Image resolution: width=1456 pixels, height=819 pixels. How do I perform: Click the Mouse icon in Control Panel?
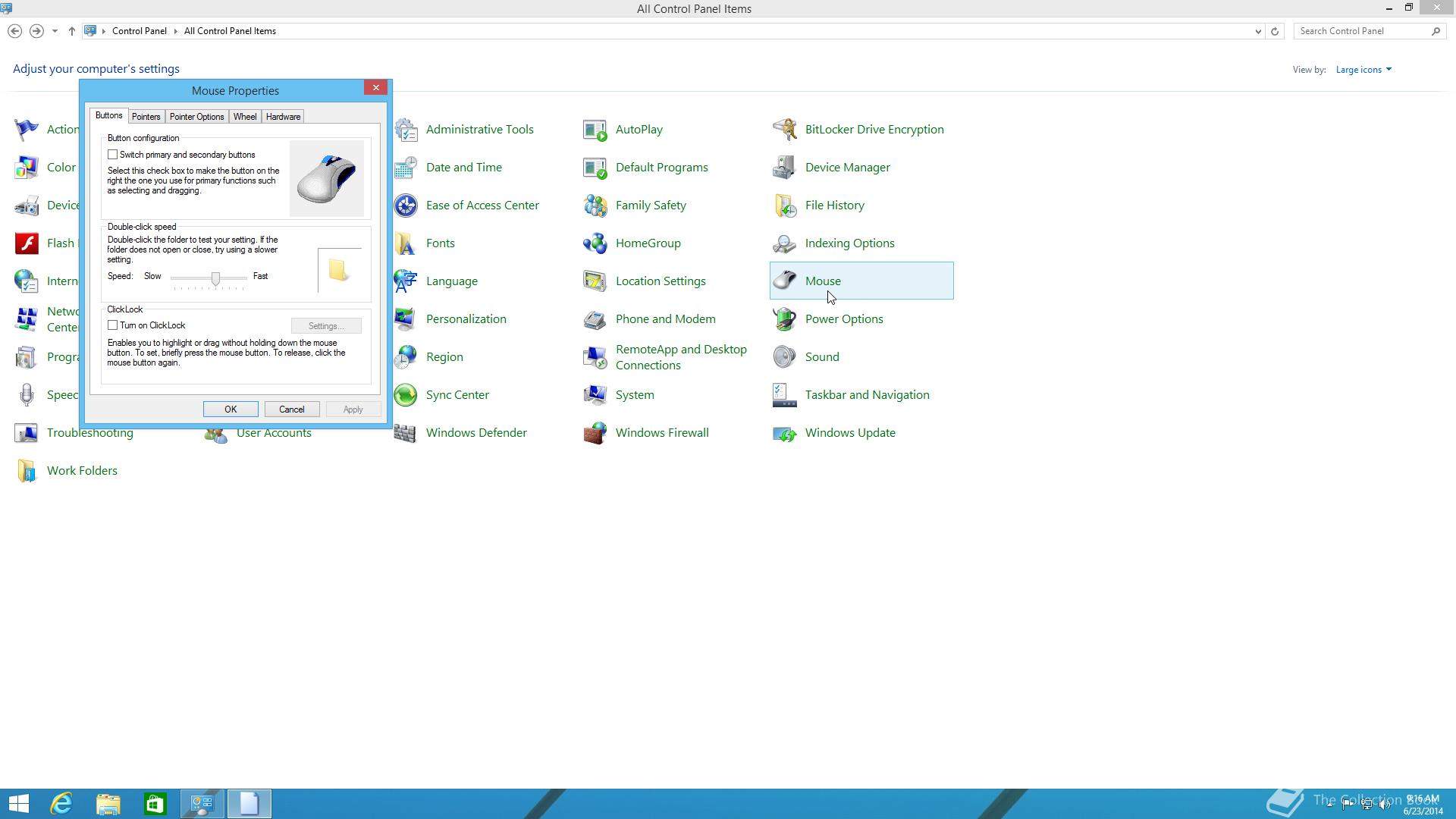click(785, 281)
